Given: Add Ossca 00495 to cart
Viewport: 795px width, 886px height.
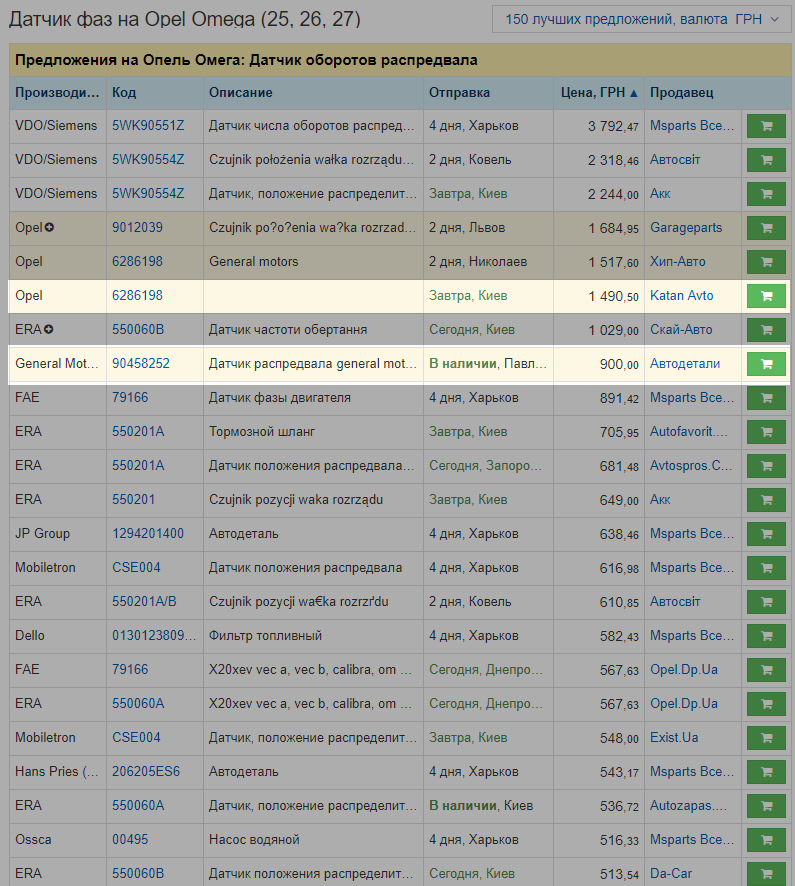Looking at the screenshot, I should 766,840.
